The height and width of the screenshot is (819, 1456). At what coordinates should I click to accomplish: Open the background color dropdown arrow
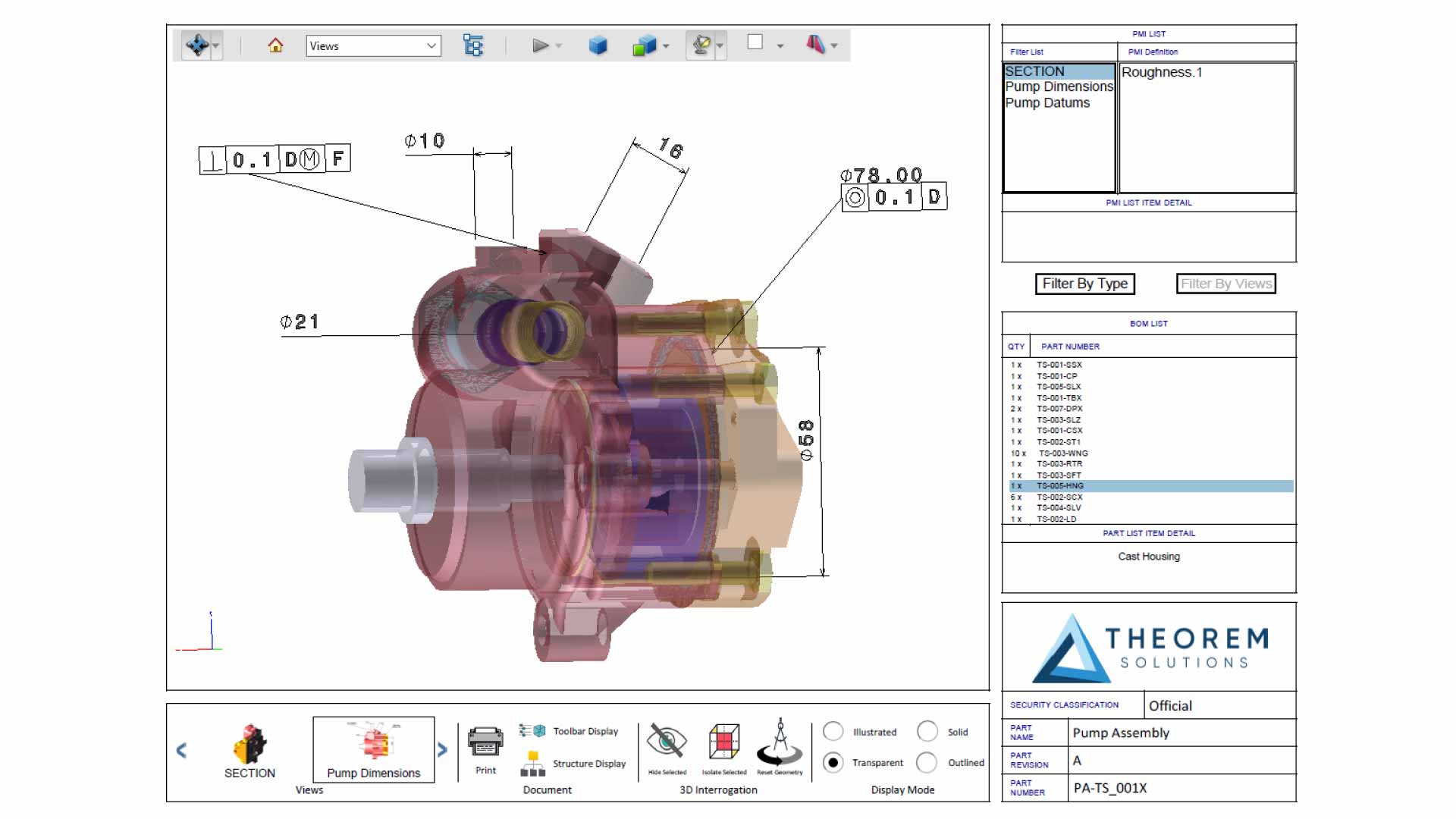[x=780, y=46]
